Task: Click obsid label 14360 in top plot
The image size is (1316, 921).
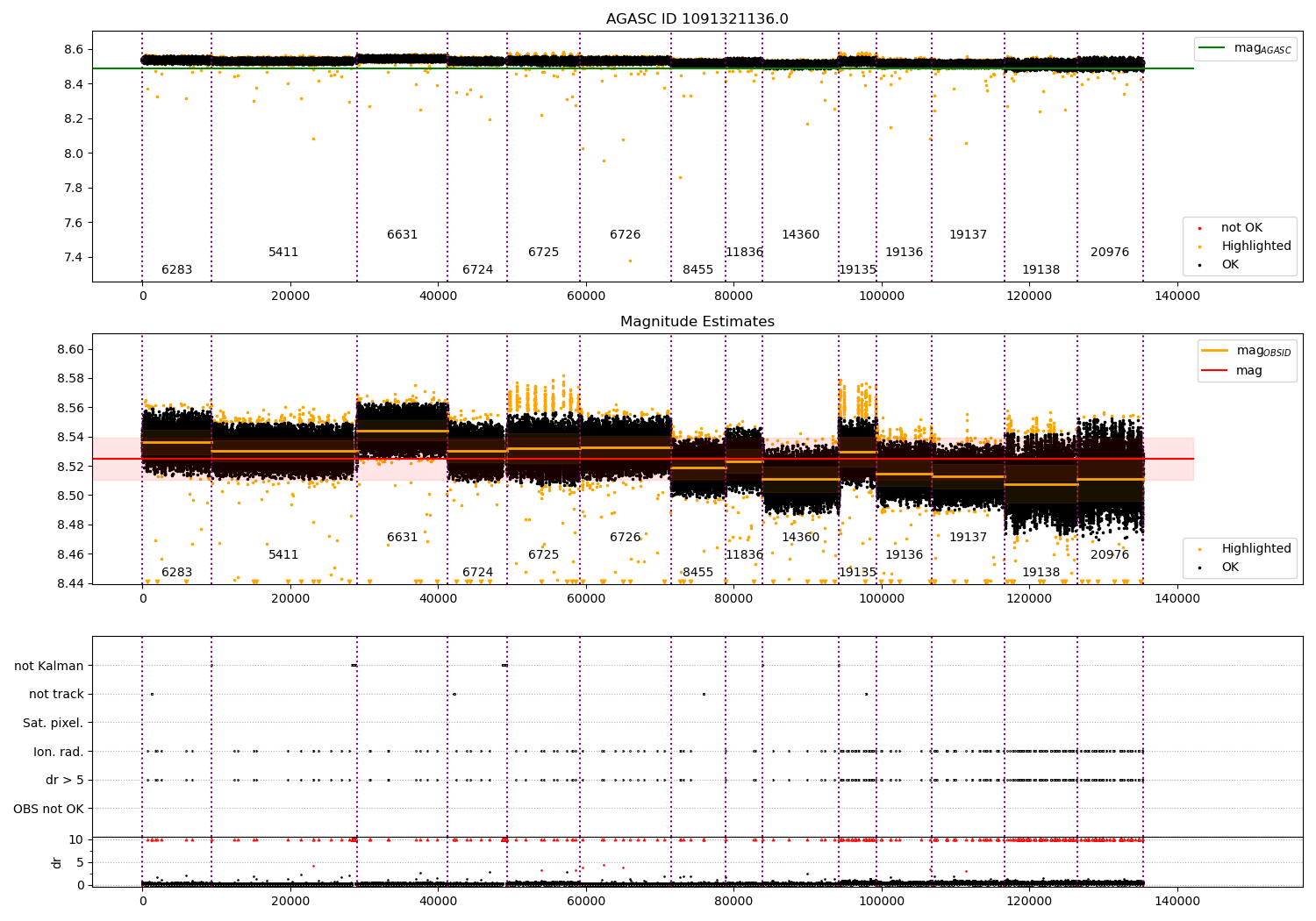Action: 800,235
